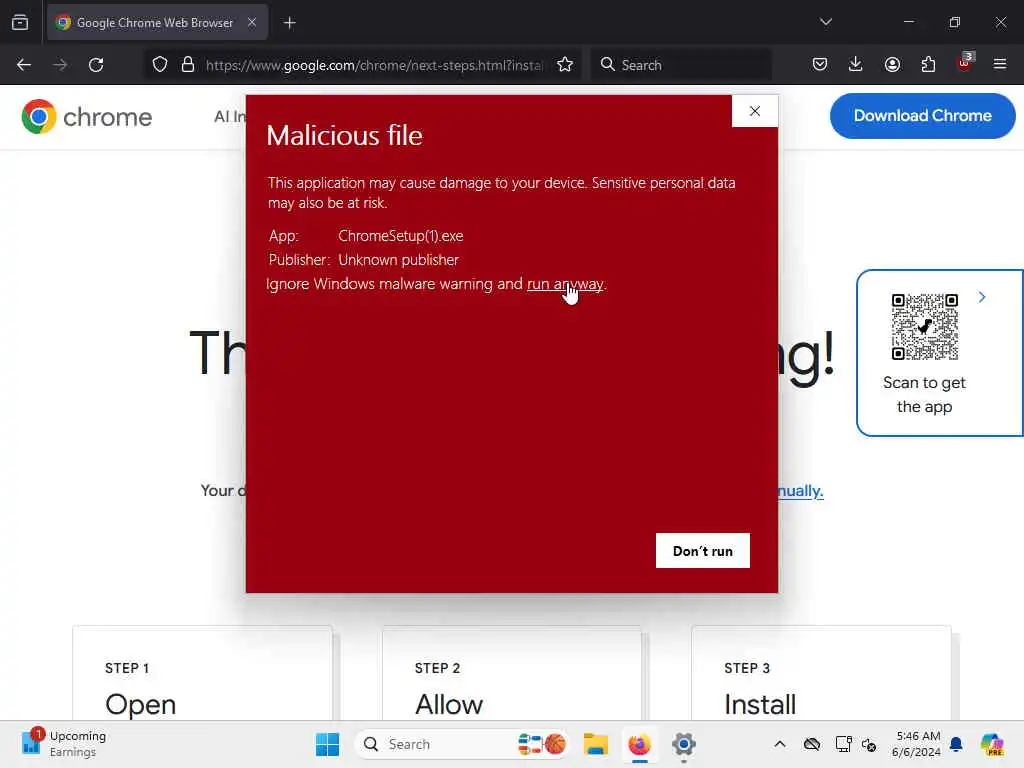Screen dimensions: 1024x768
Task: Reload the current page
Action: [96, 65]
